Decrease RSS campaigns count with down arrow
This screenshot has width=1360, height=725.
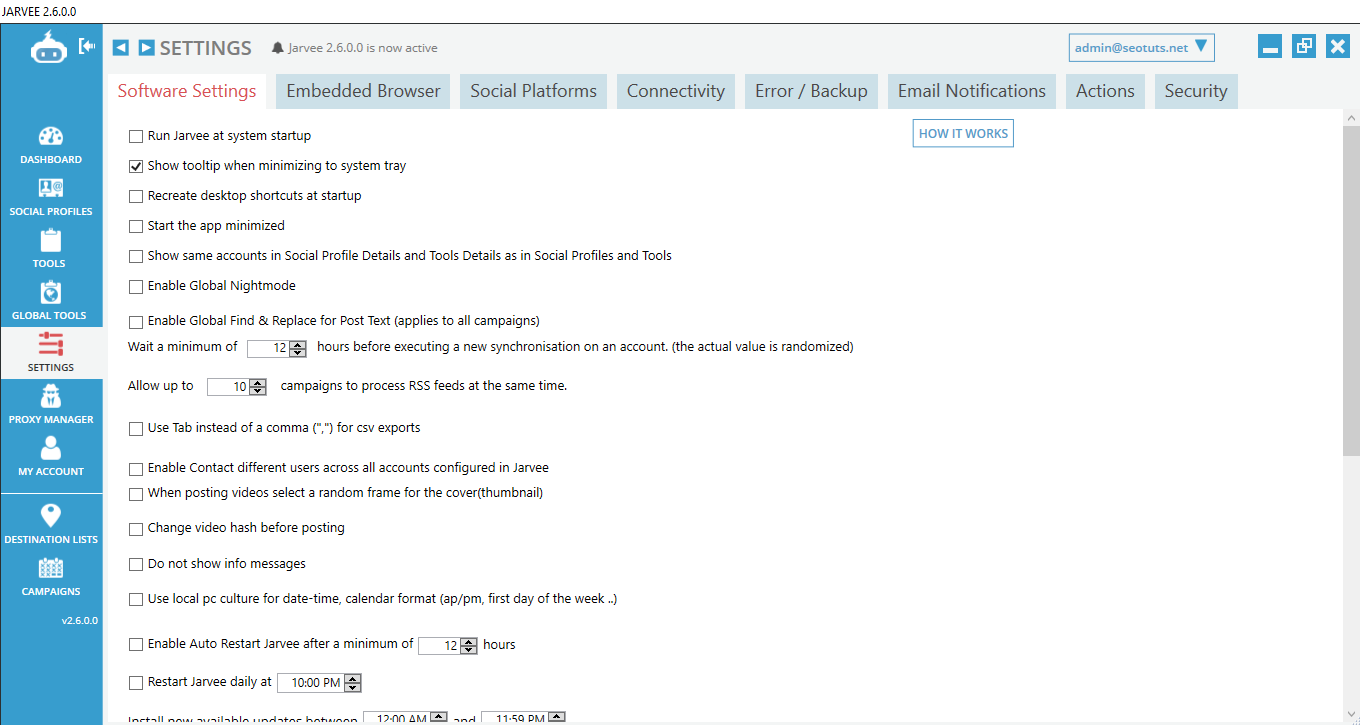point(258,391)
